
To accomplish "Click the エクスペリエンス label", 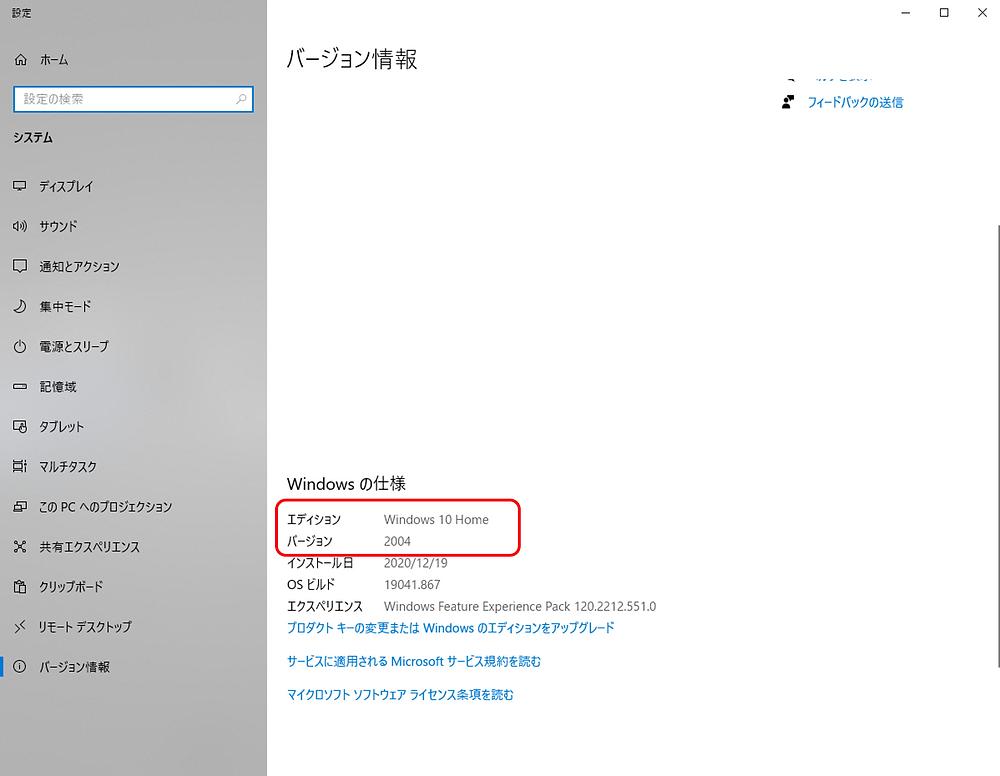I will point(325,606).
